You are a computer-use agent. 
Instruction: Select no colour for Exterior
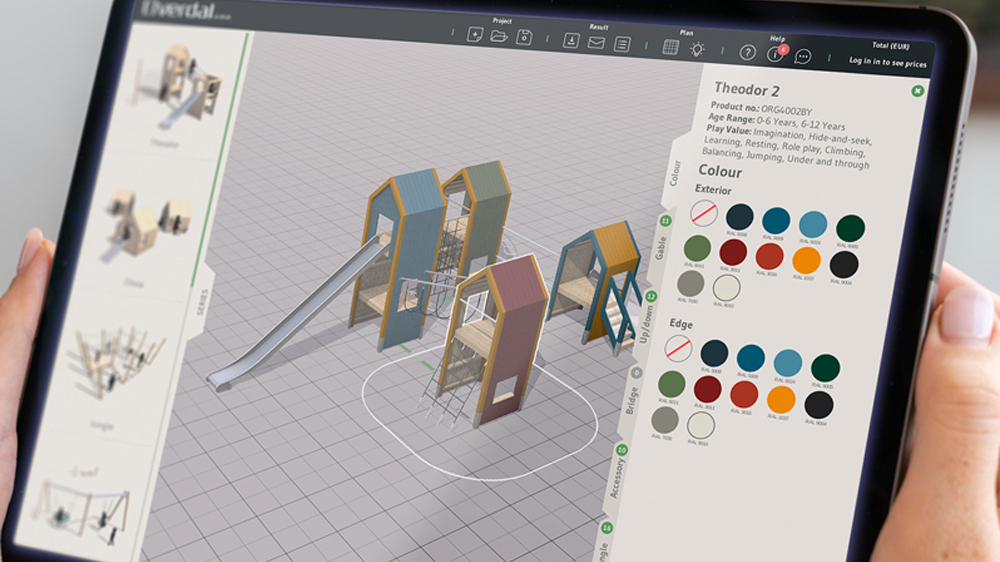point(703,212)
